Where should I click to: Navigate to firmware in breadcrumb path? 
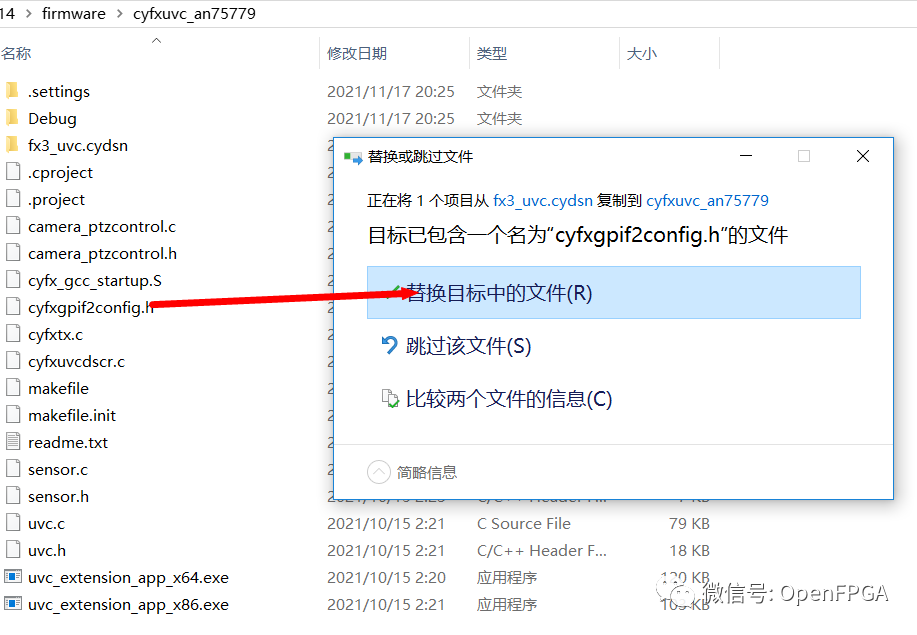click(x=75, y=13)
